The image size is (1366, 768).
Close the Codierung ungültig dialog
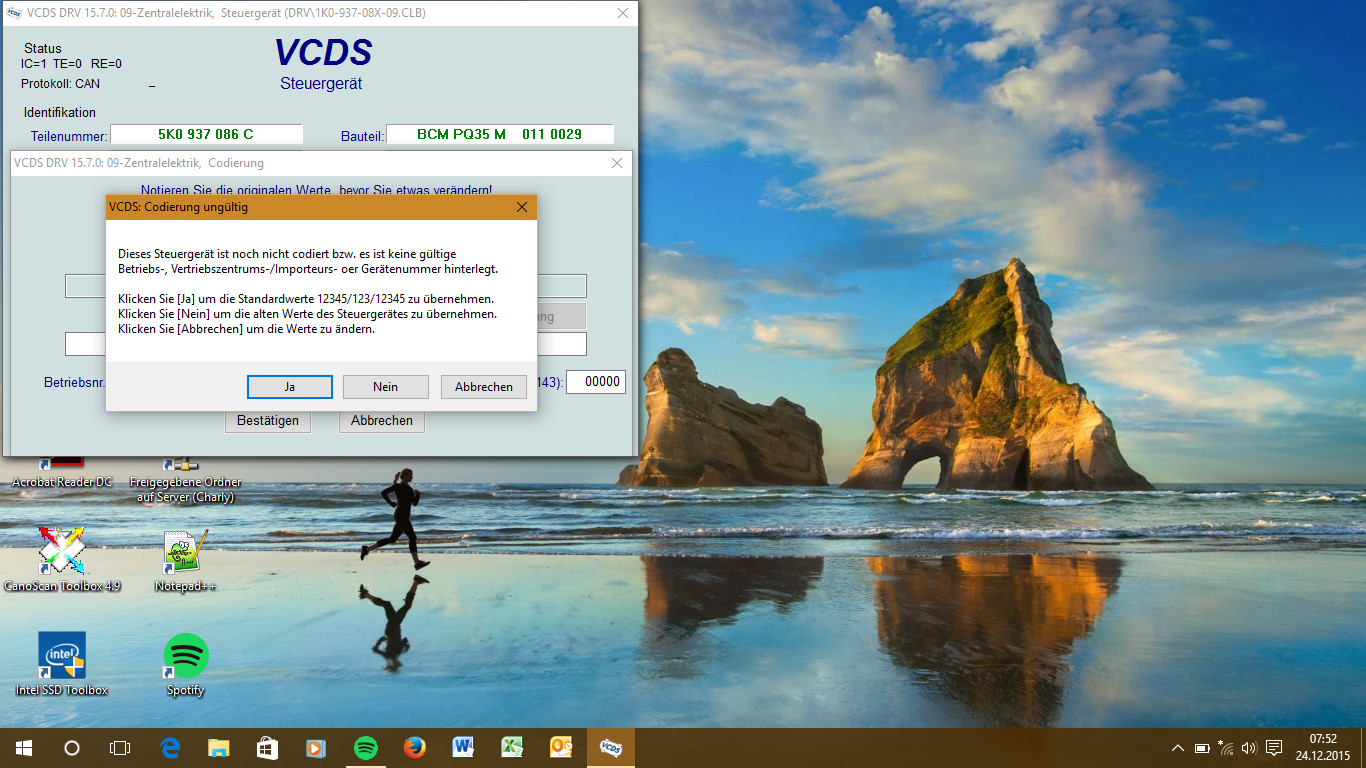(521, 207)
